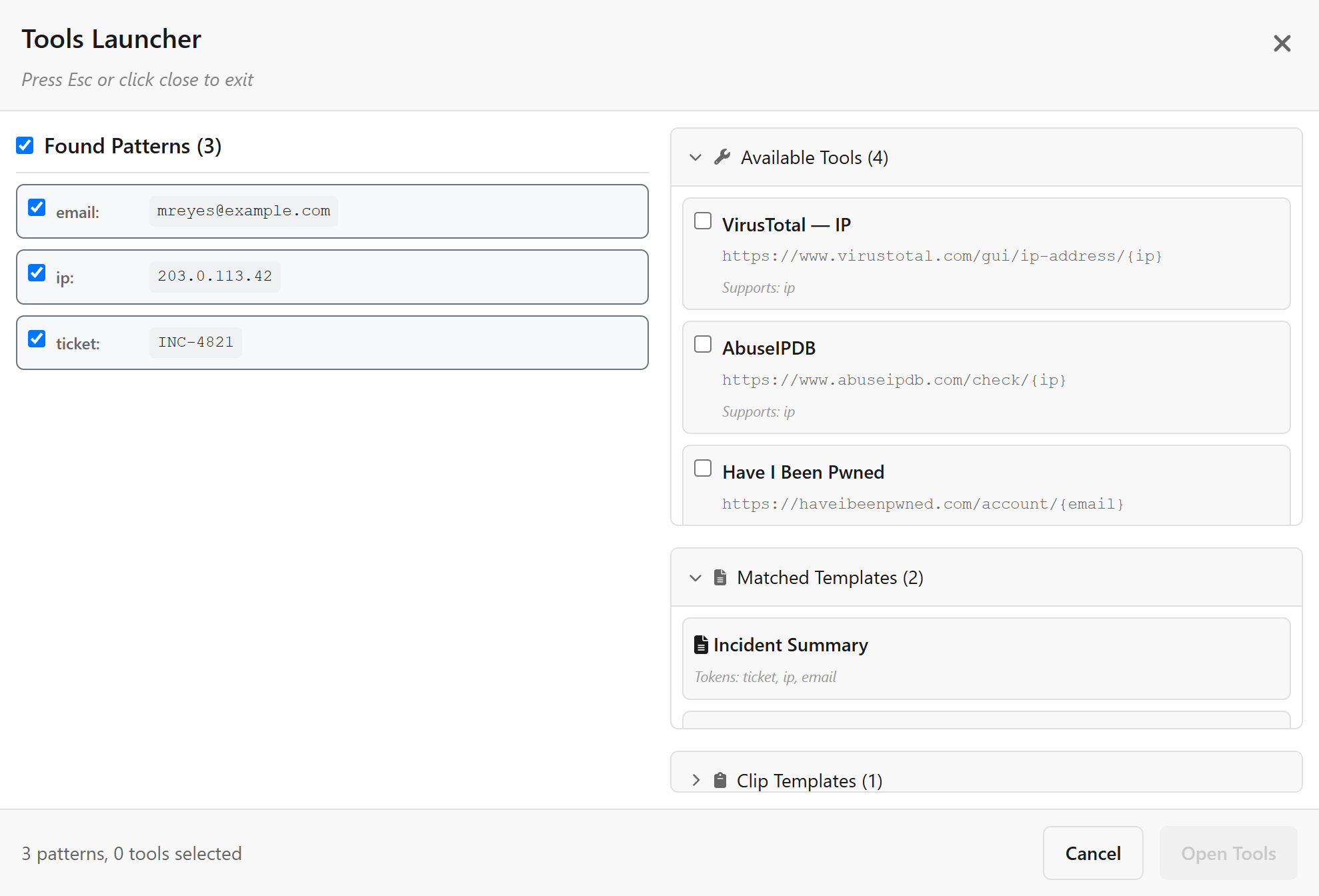Click the 203.0.113.42 ip value

click(215, 277)
